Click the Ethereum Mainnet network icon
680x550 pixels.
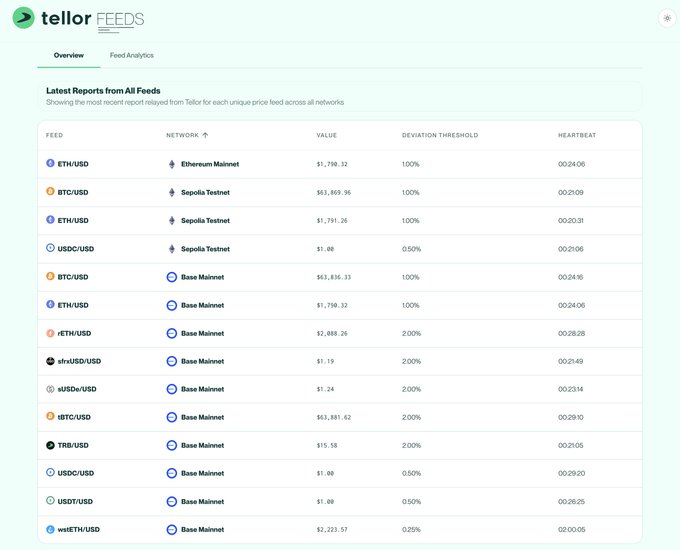[172, 164]
